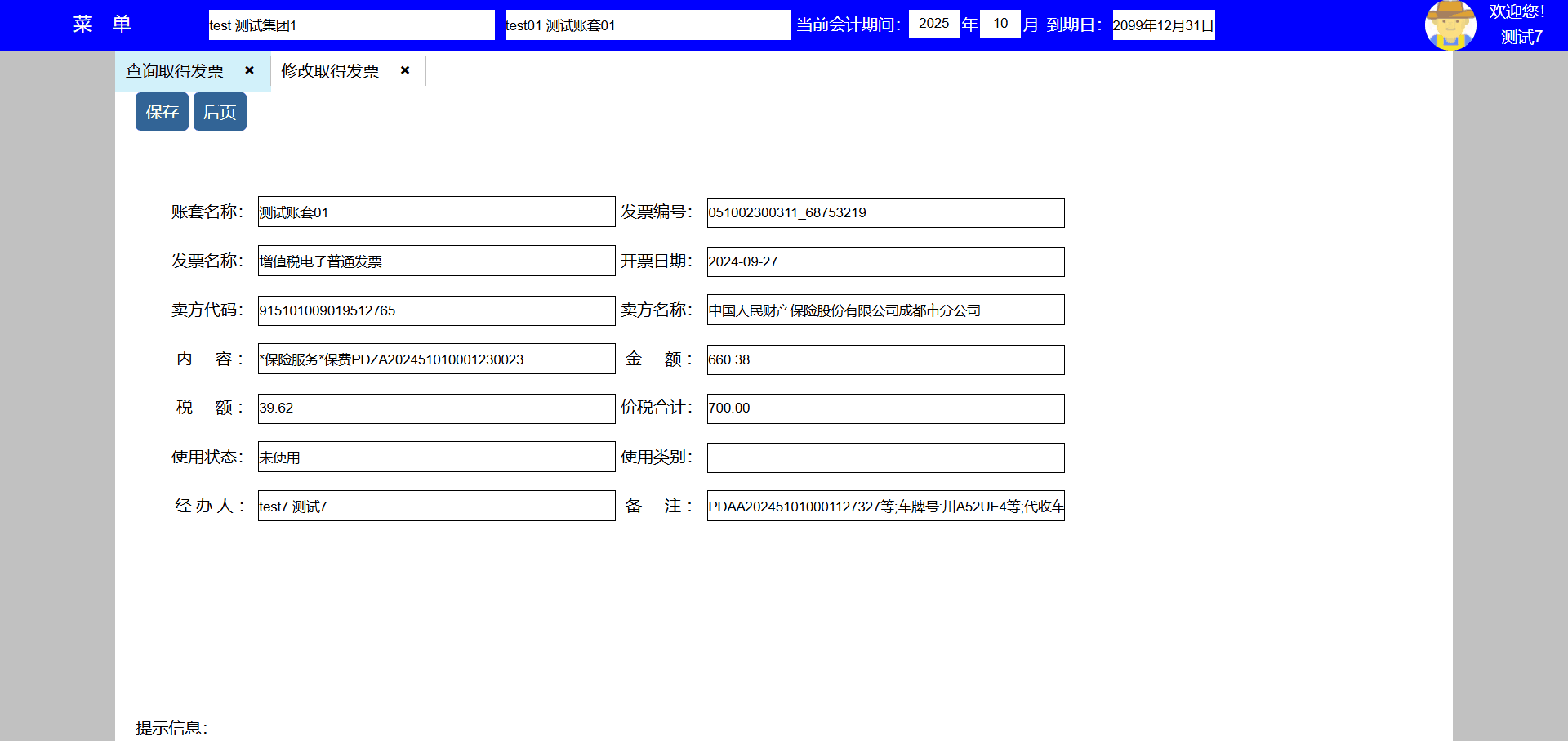Screen dimensions: 1568x741
Task: Focus the 备注 remarks field
Action: tap(885, 507)
